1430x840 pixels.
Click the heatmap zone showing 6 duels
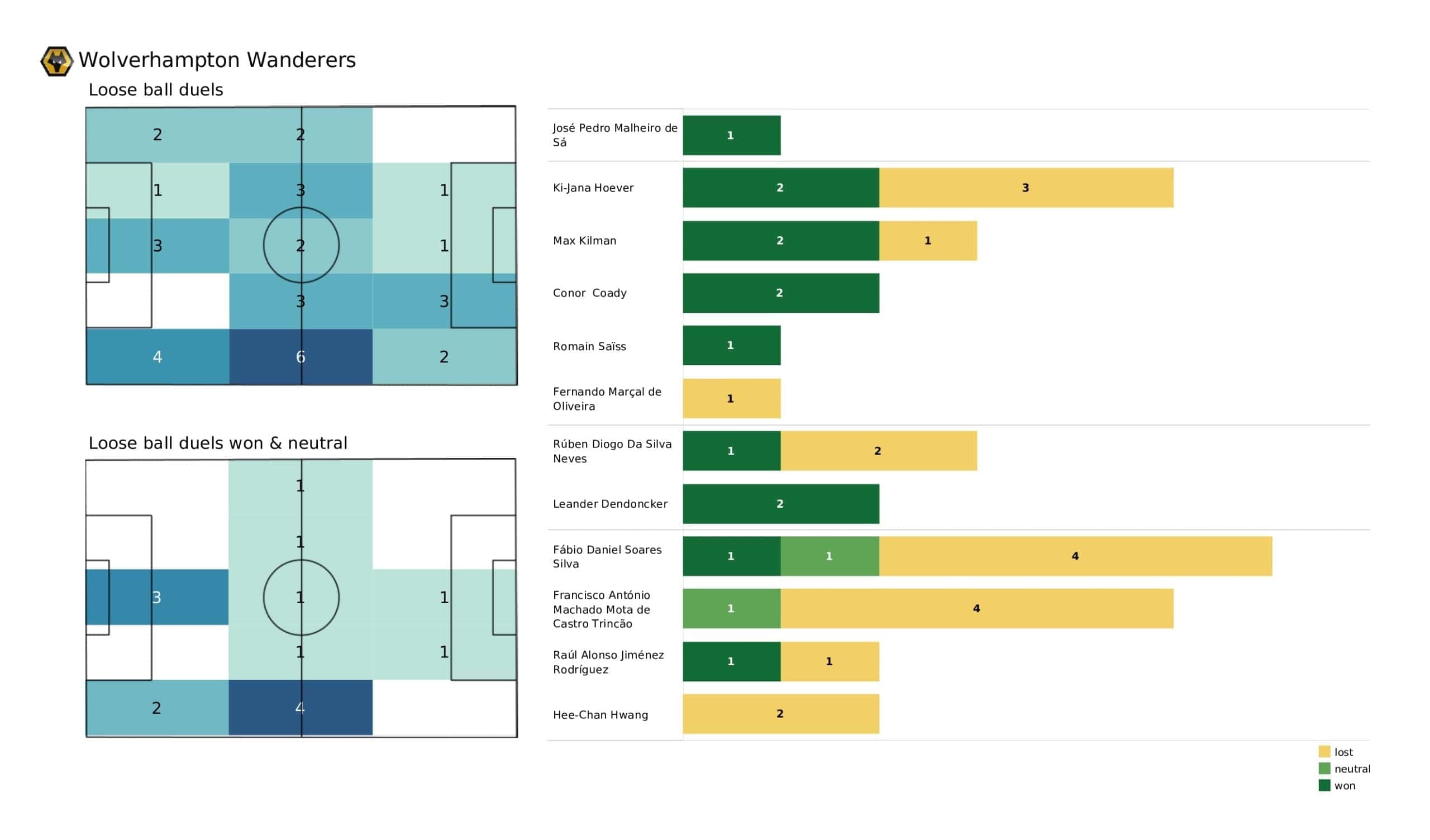(x=301, y=357)
